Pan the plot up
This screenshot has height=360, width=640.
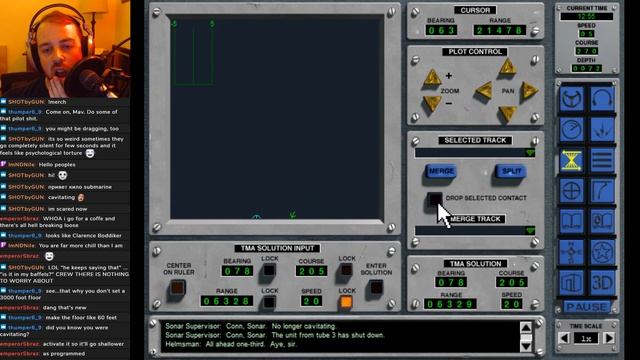coord(507,67)
